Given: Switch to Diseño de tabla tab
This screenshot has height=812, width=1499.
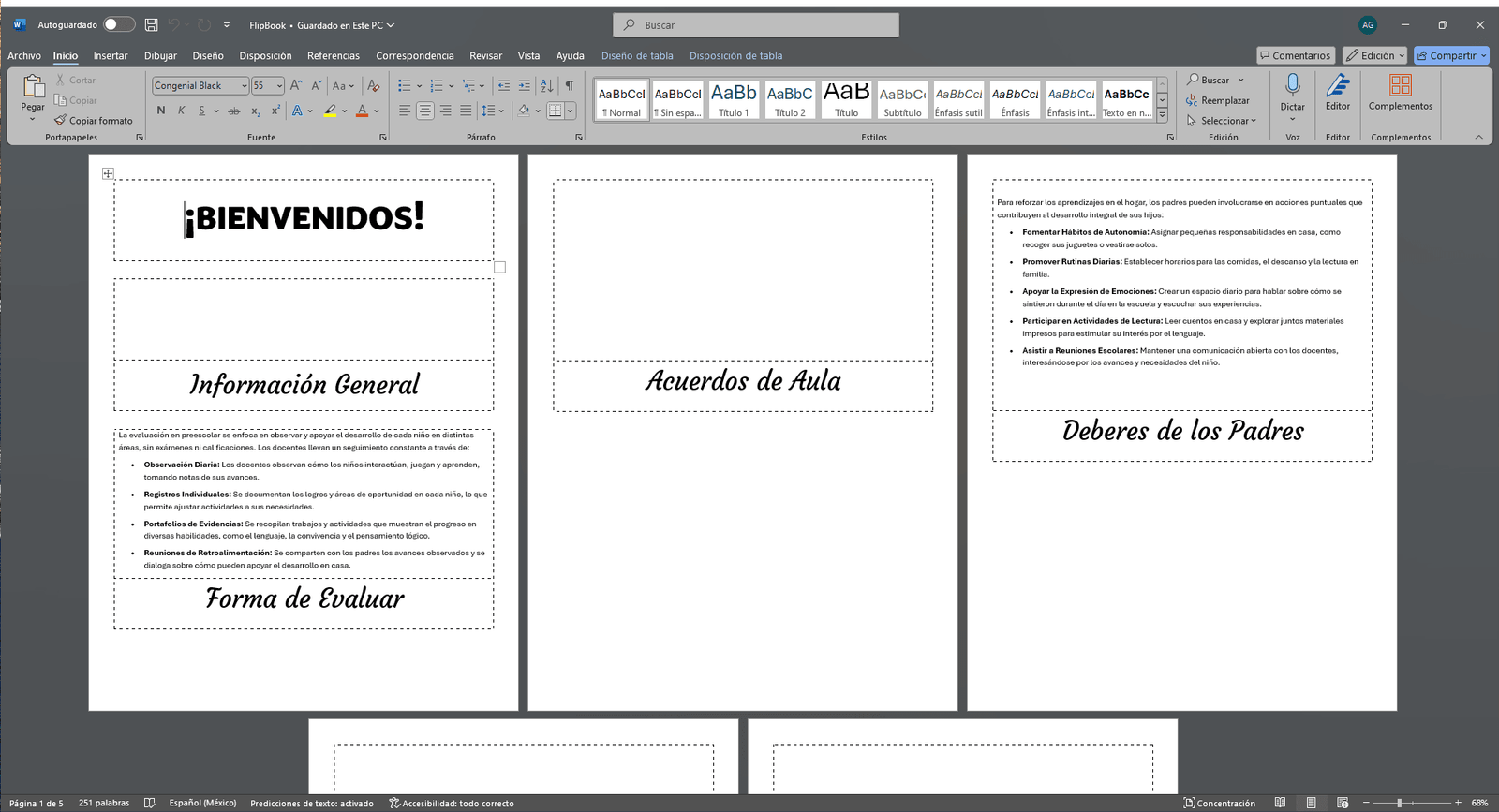Looking at the screenshot, I should point(637,55).
